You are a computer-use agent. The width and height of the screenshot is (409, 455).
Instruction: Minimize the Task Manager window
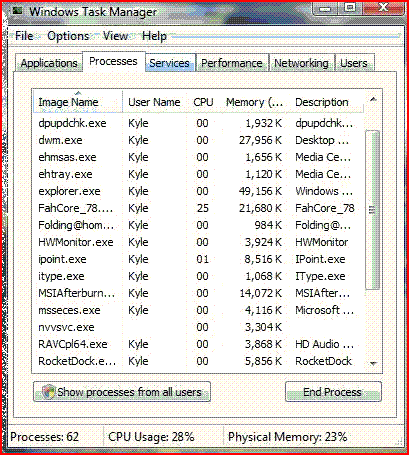[x=325, y=8]
